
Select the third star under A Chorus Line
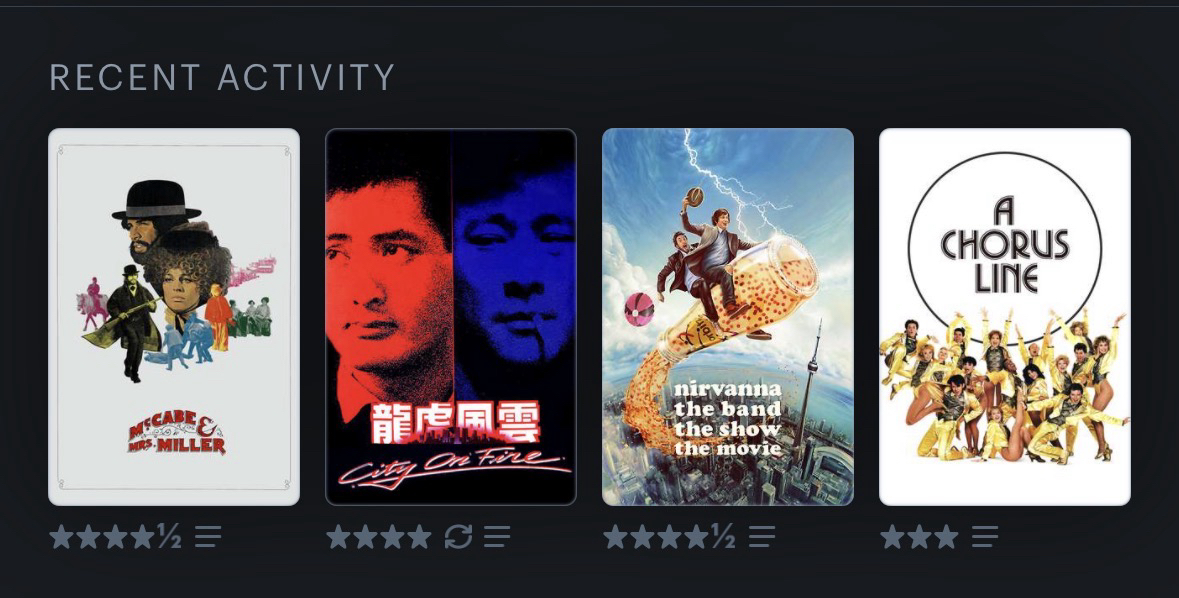(x=945, y=536)
